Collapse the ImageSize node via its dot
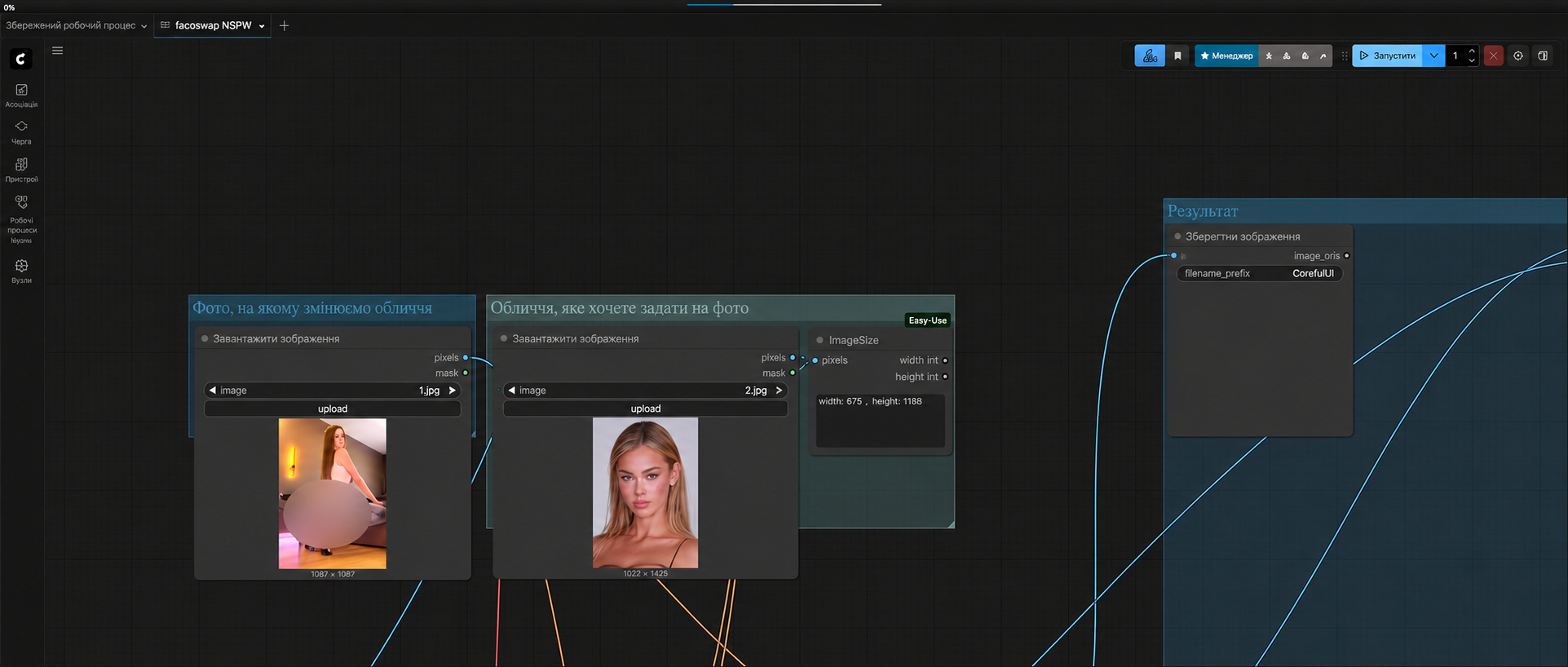 (x=819, y=340)
